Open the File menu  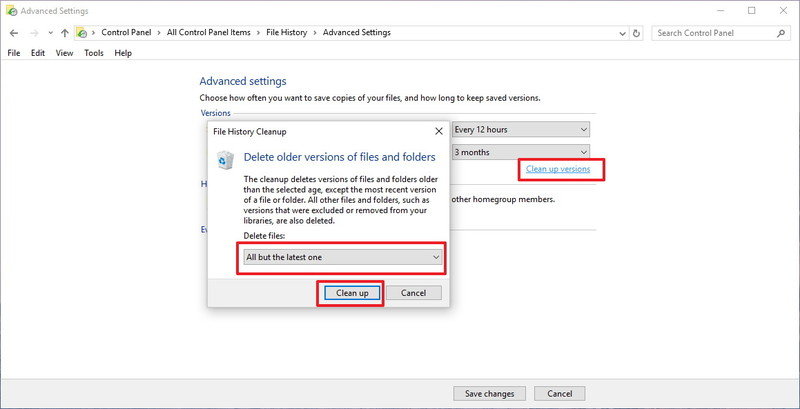(x=14, y=53)
